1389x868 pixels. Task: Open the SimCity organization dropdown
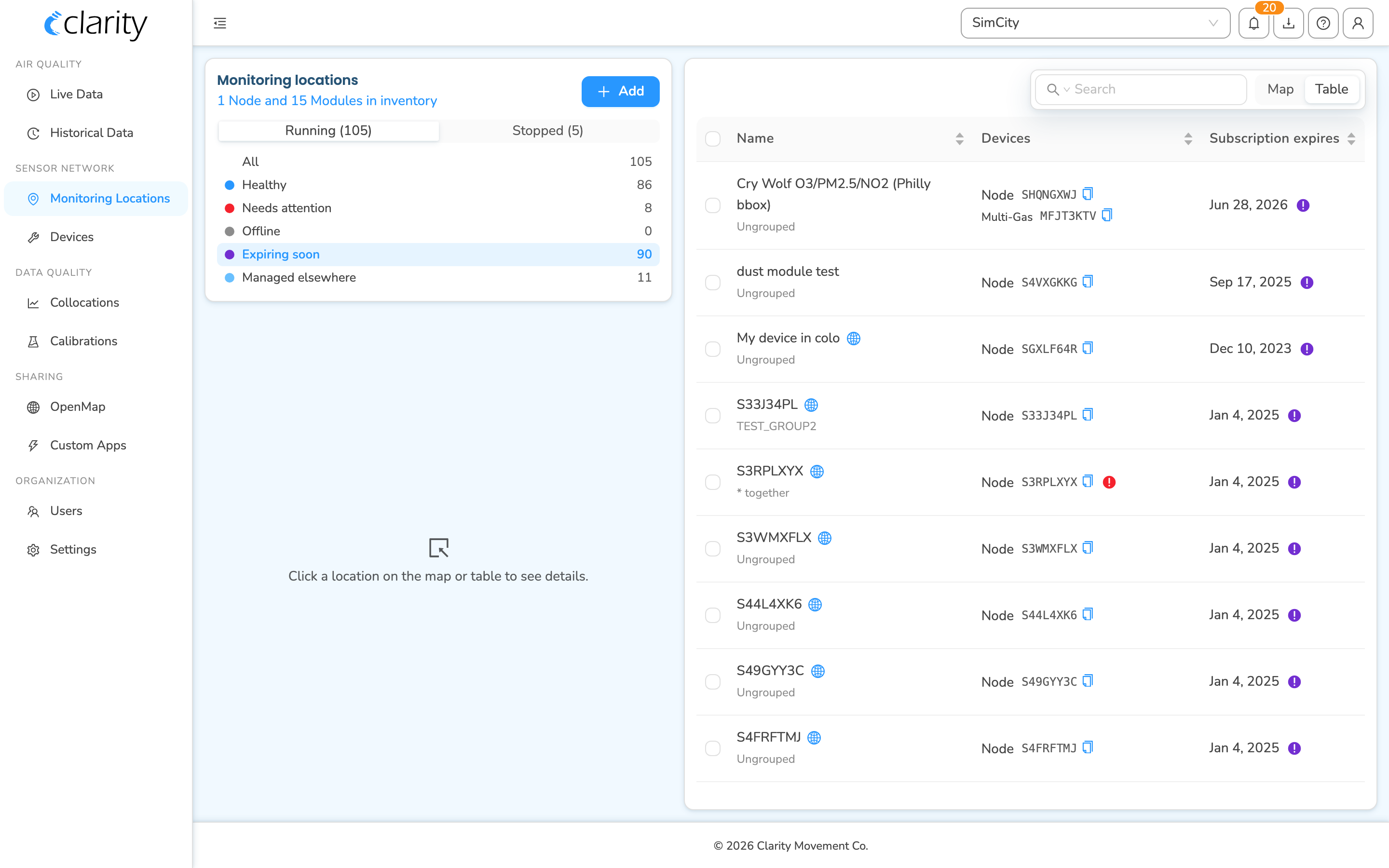tap(1095, 23)
